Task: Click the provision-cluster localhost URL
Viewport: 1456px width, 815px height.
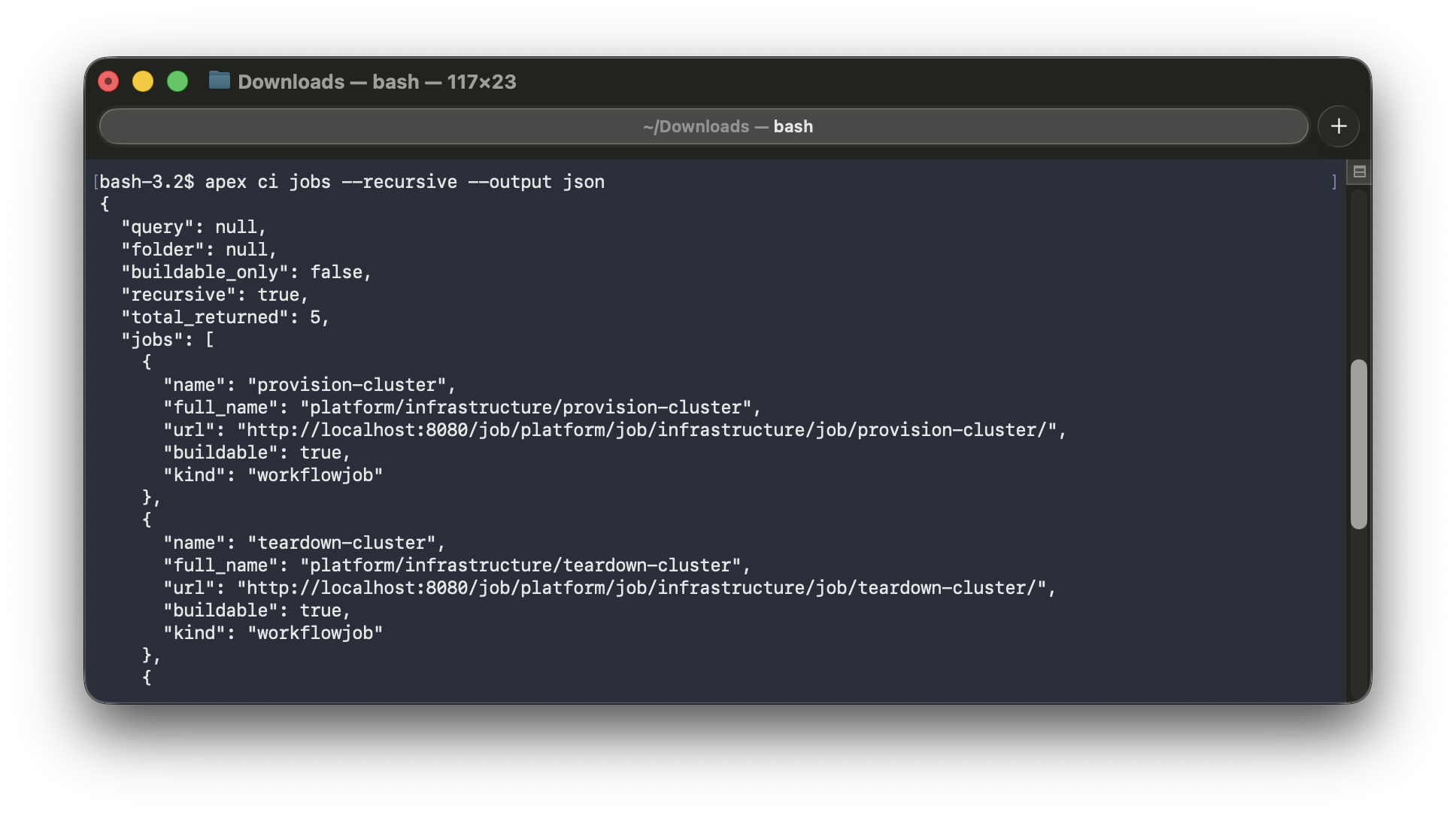Action: [647, 430]
